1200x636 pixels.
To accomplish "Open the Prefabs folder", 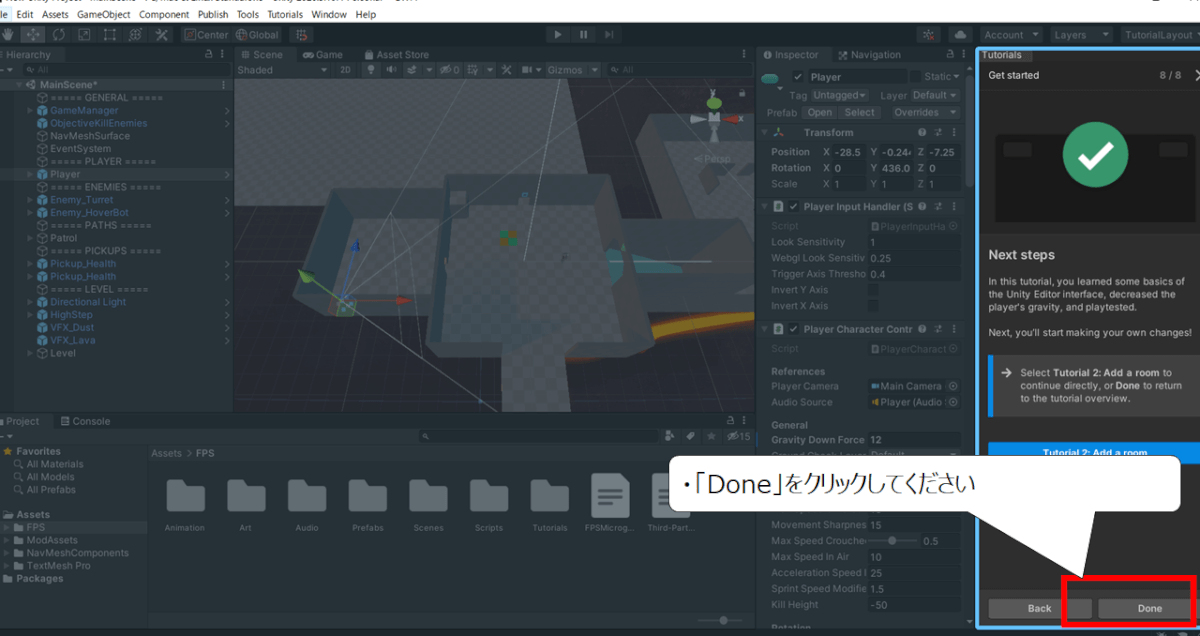I will click(368, 505).
